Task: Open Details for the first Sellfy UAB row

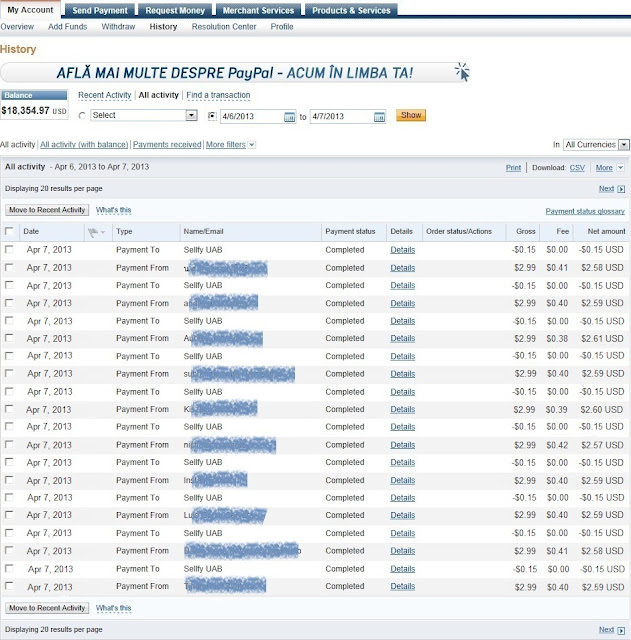Action: pyautogui.click(x=402, y=250)
